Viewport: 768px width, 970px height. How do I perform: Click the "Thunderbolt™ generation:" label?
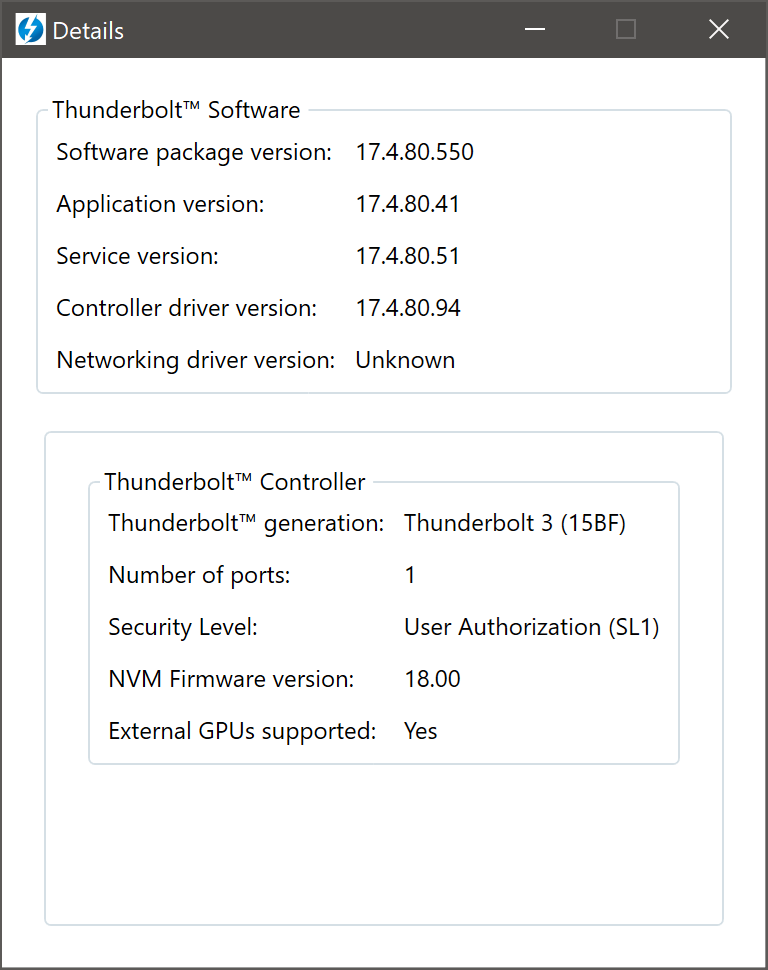point(246,523)
